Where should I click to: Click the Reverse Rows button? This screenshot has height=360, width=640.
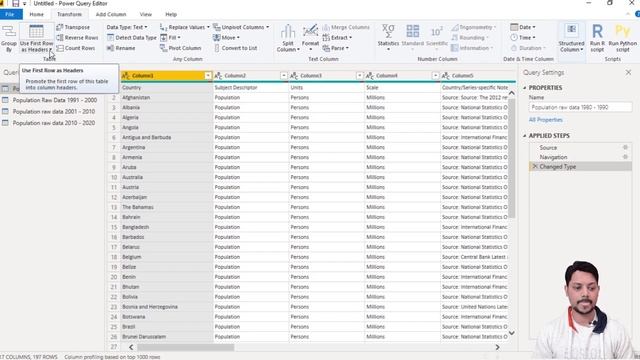tap(77, 38)
